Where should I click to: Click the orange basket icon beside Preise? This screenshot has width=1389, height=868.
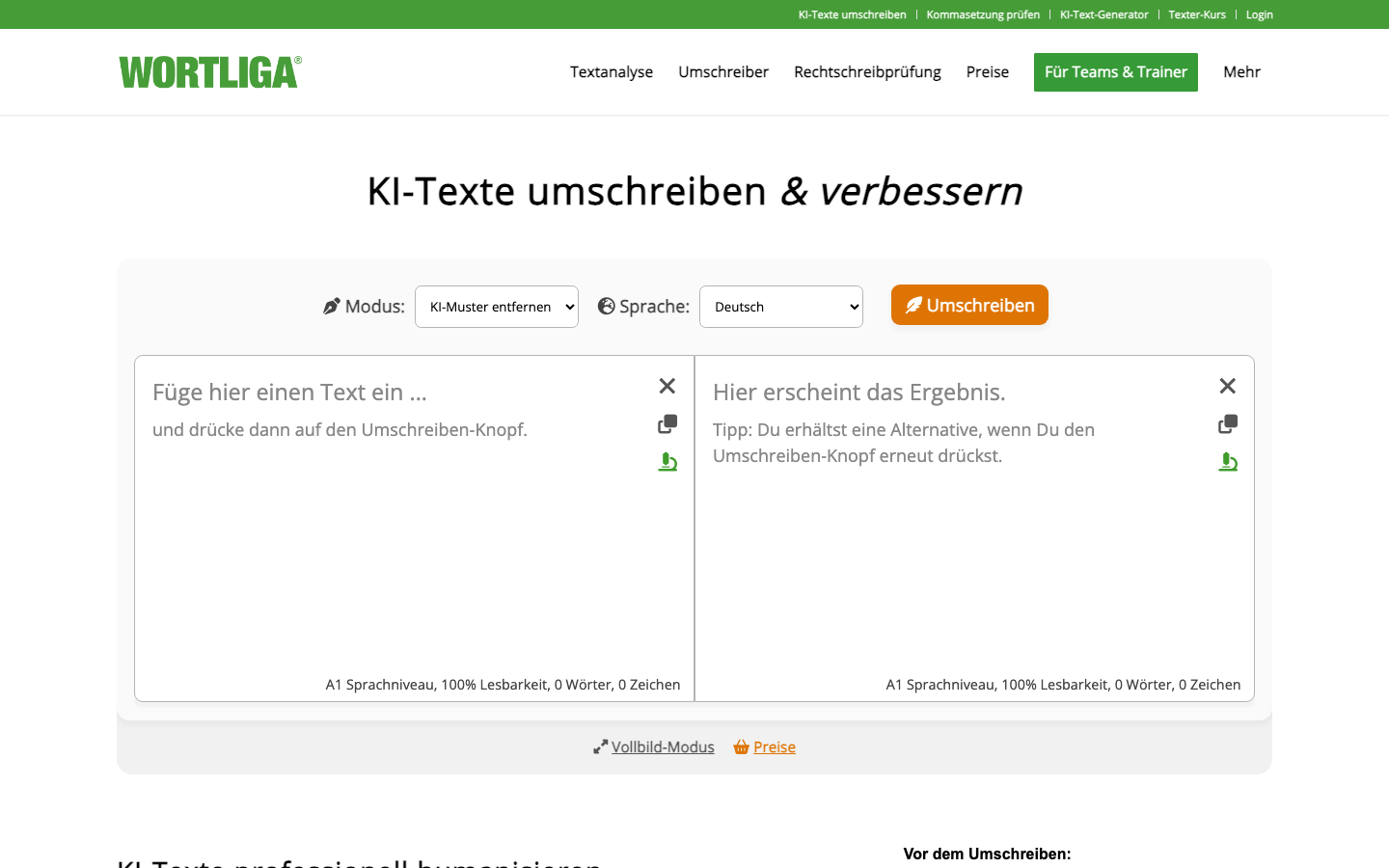(x=741, y=747)
